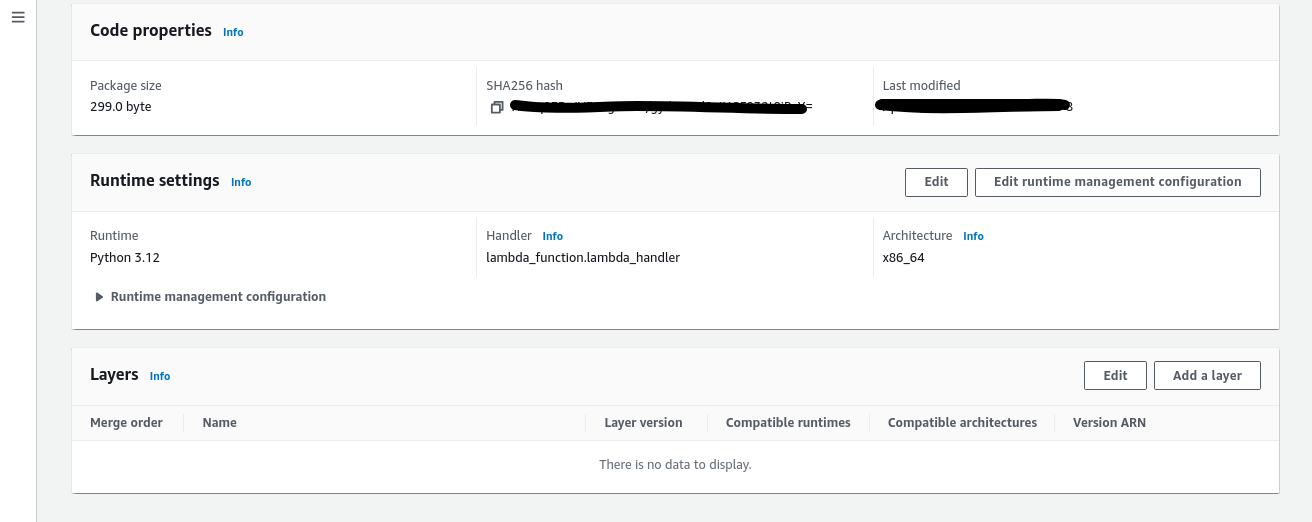Select the Compatible runtimes column header

coord(788,423)
